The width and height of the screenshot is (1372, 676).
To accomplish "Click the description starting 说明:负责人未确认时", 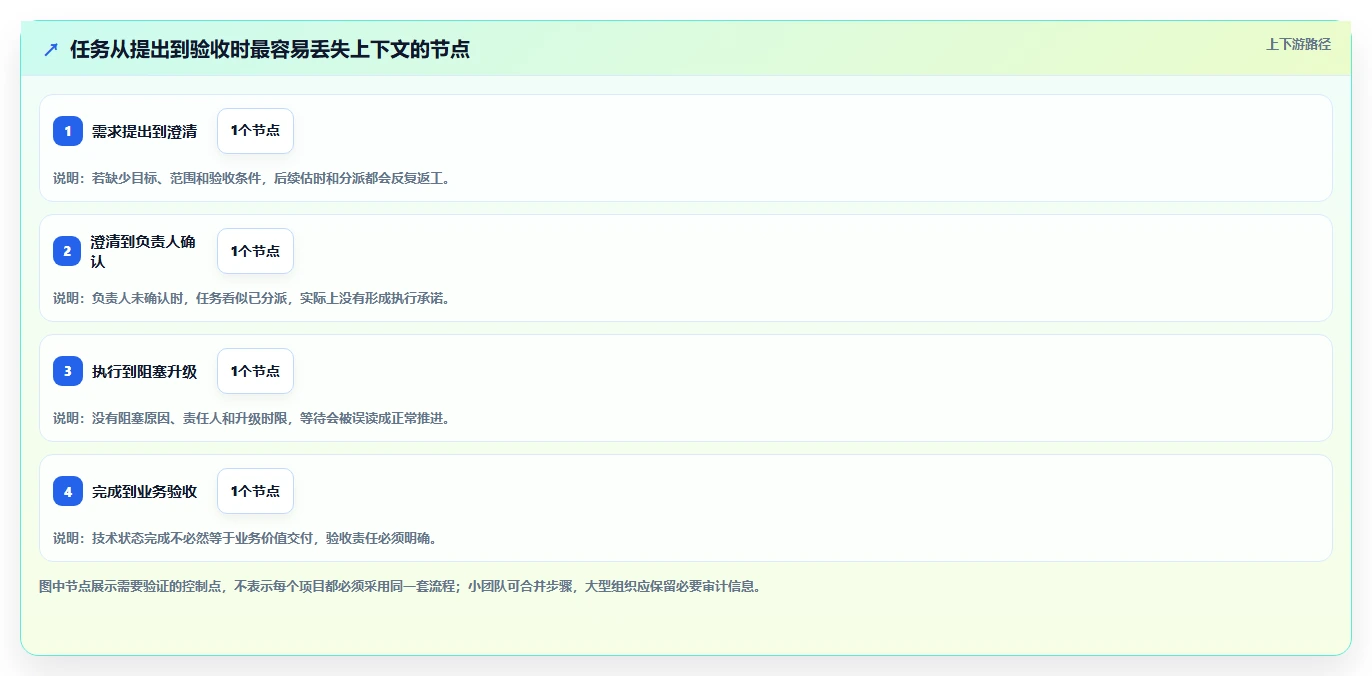I will click(x=251, y=298).
